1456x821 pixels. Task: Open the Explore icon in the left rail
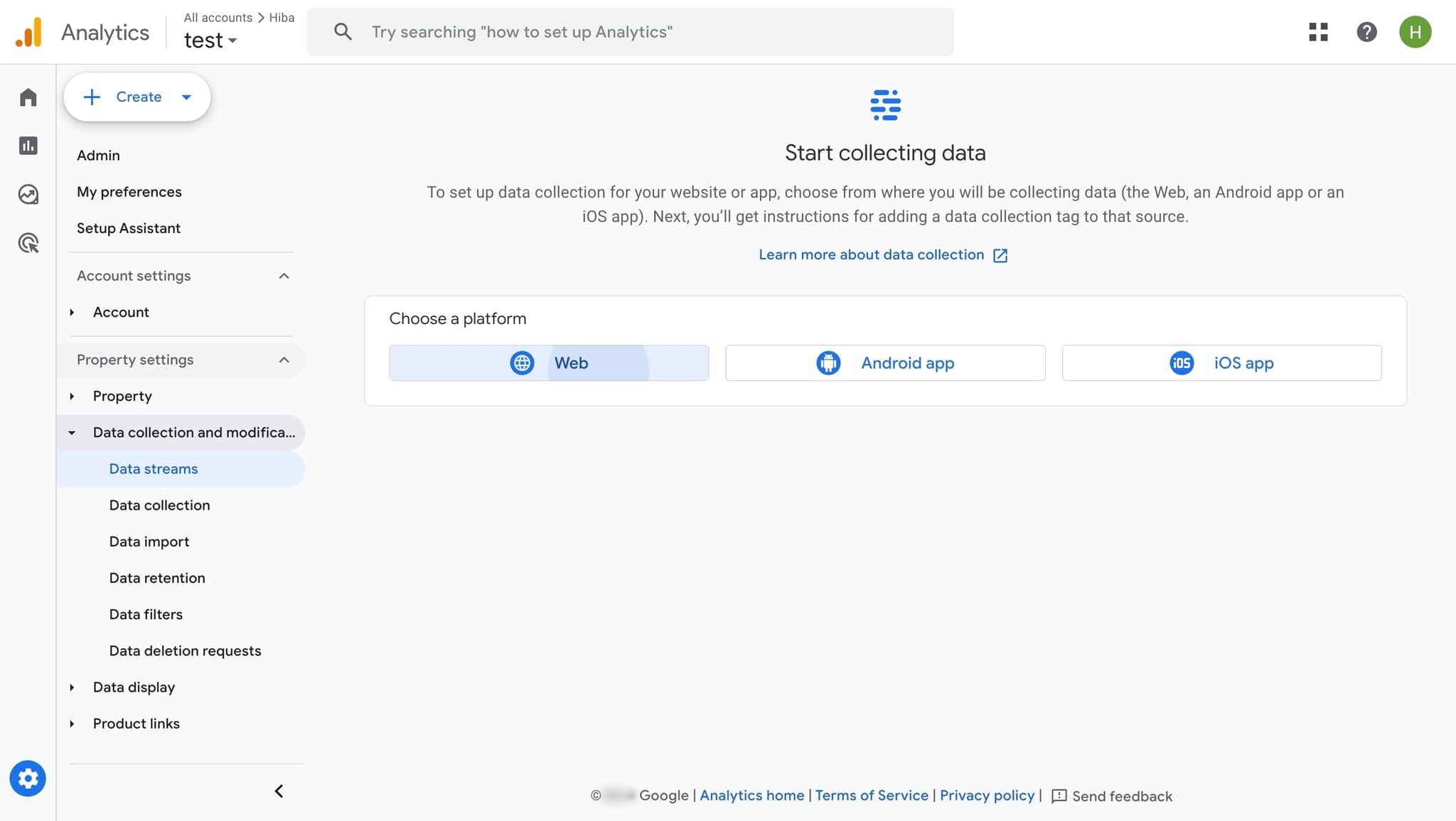(28, 193)
